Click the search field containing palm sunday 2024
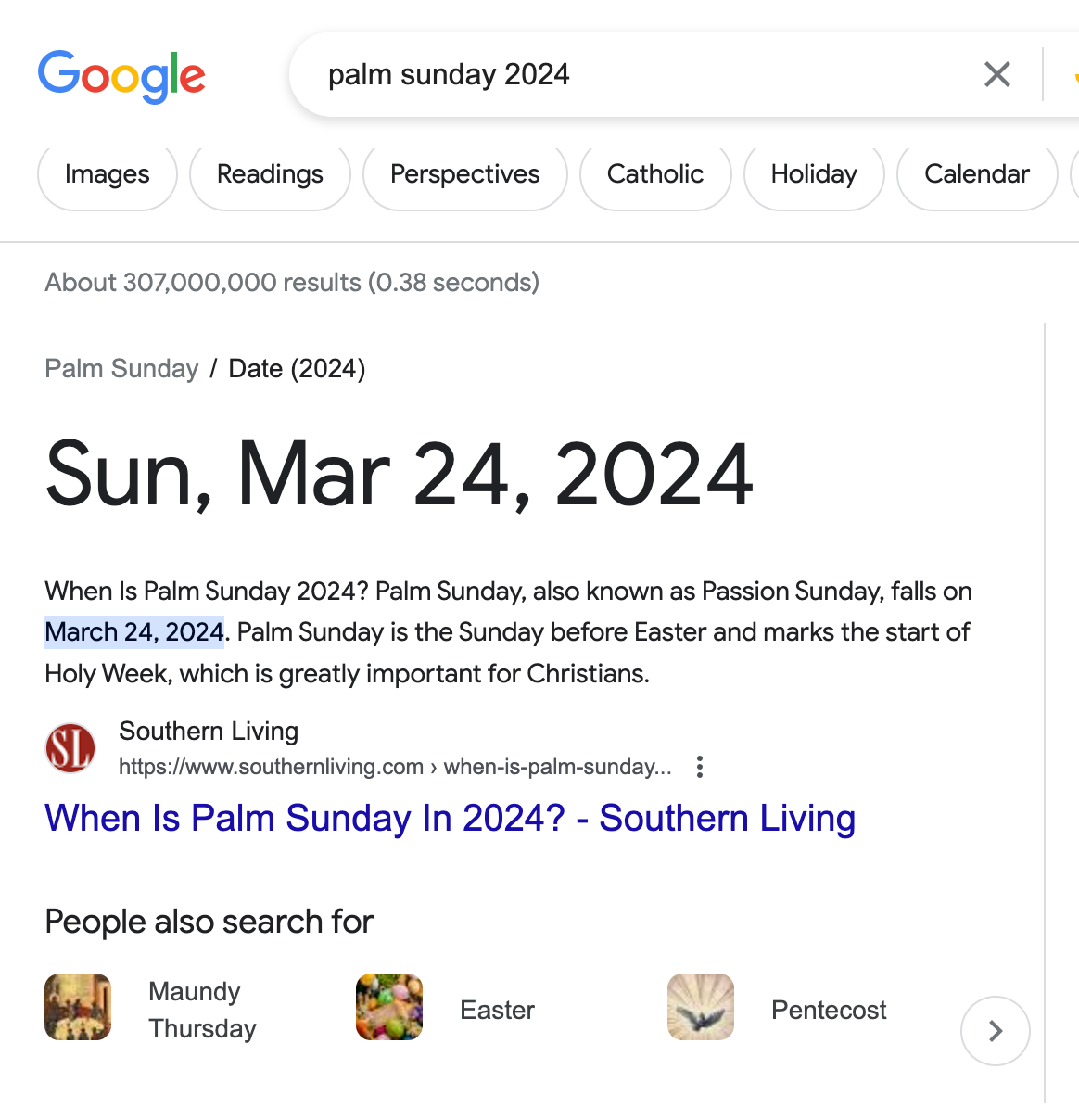This screenshot has height=1120, width=1079. (630, 74)
